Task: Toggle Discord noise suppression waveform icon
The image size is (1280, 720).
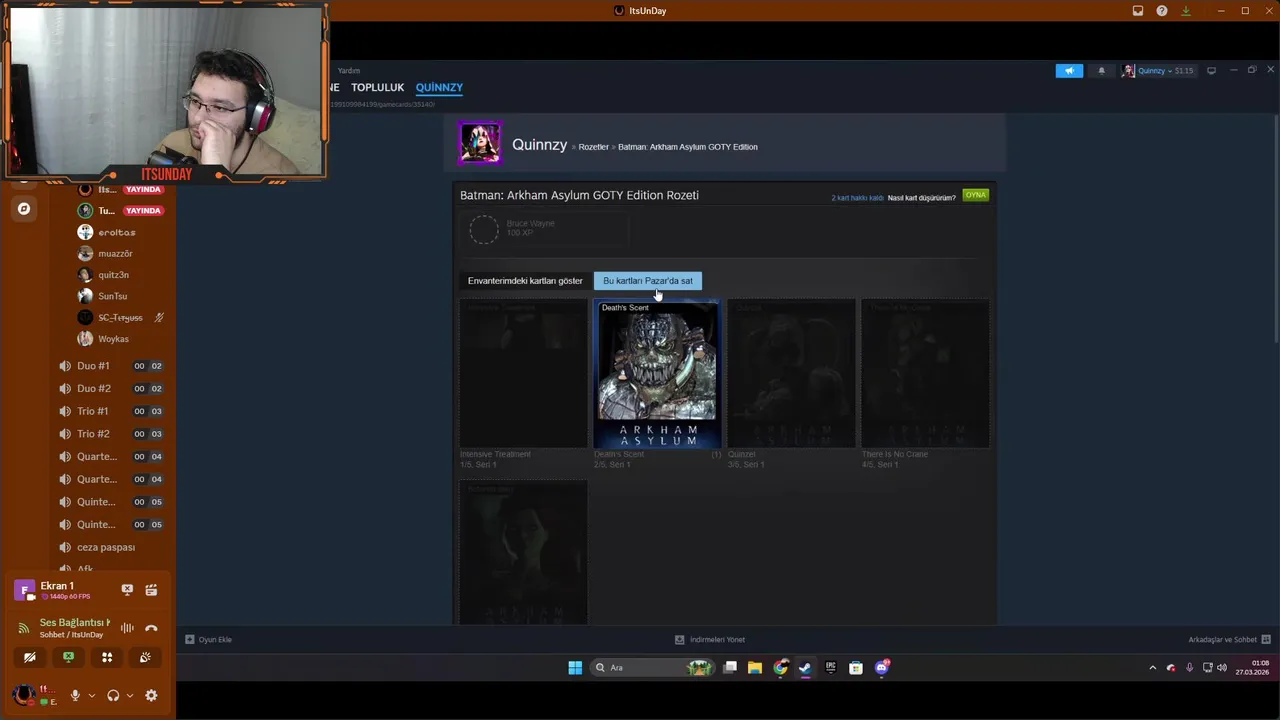Action: coord(127,628)
